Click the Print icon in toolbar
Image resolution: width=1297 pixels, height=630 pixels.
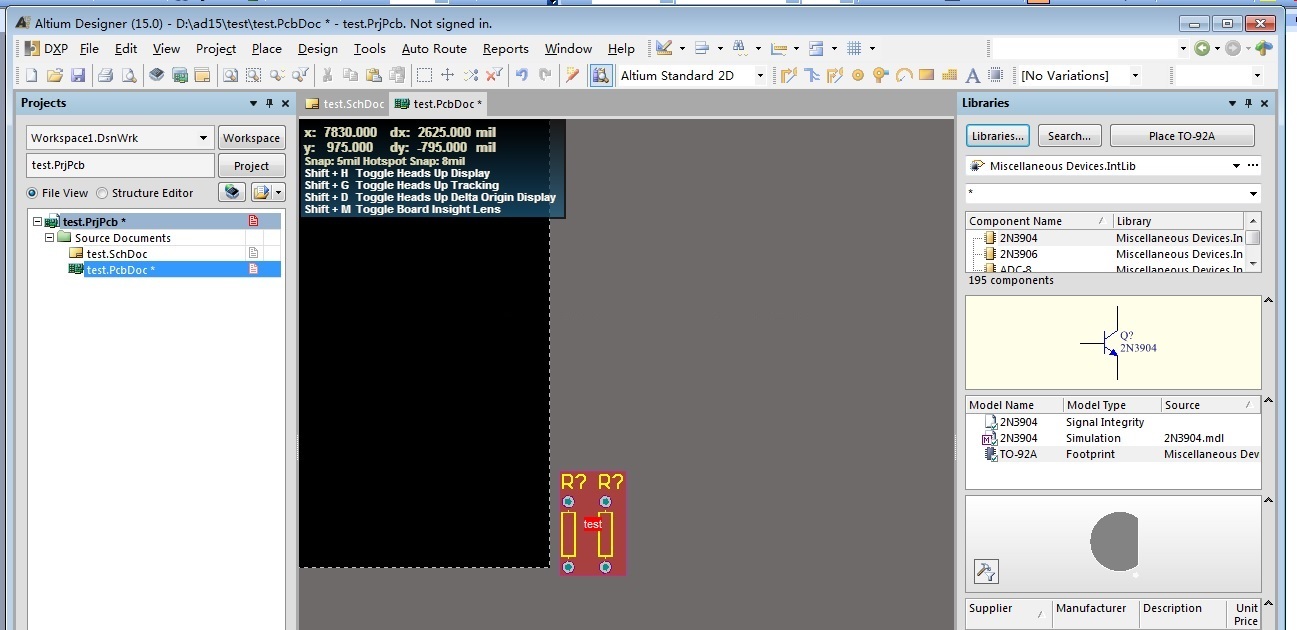tap(105, 75)
